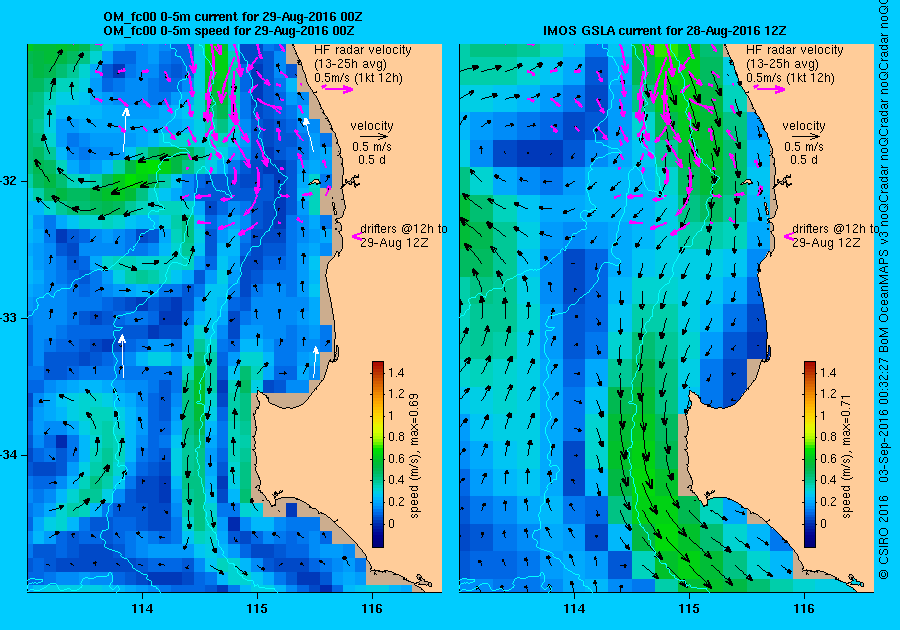This screenshot has width=900, height=630.
Task: Click 'velocity' legend label in right map
Action: pos(804,126)
